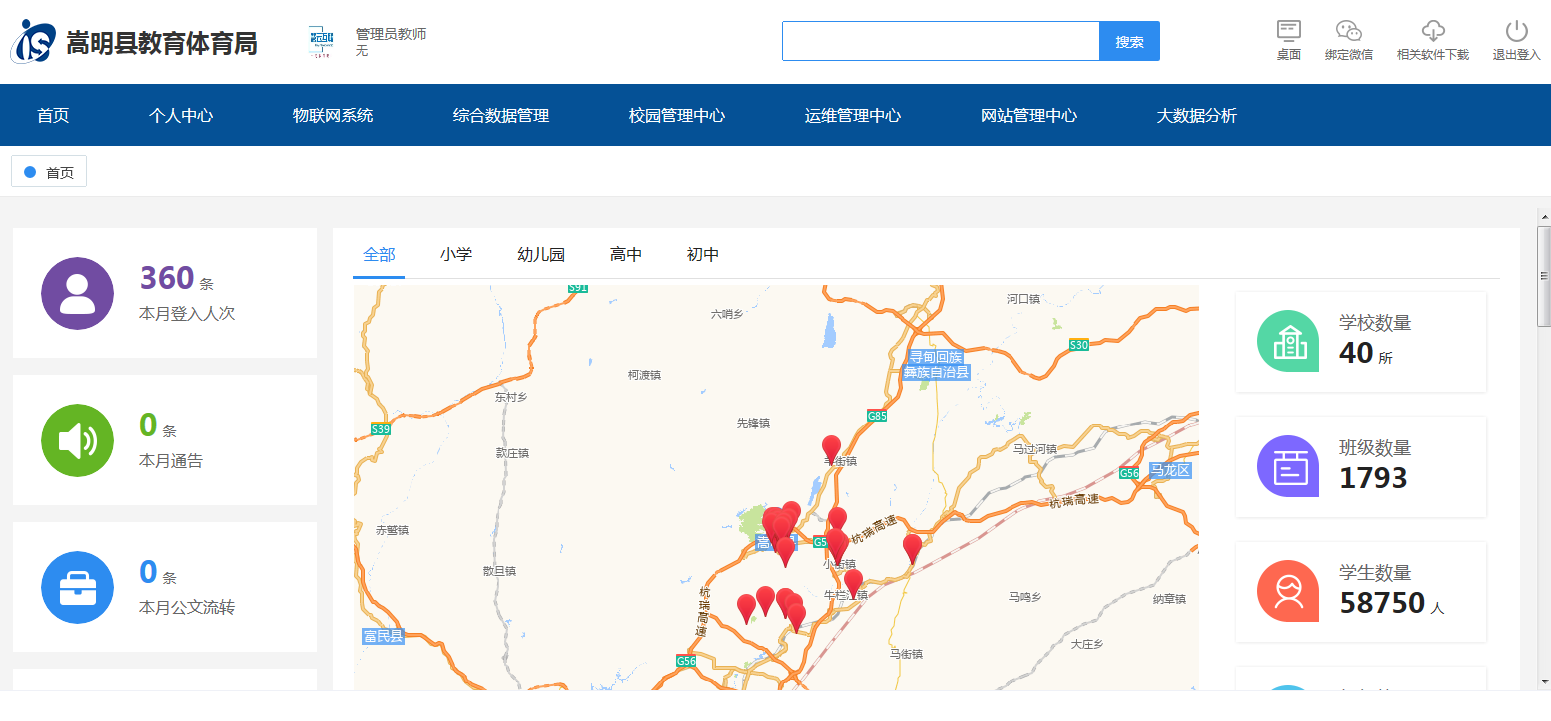Viewport: 1551px width, 721px height.
Task: Open the 物联网系统 menu
Action: (x=332, y=115)
